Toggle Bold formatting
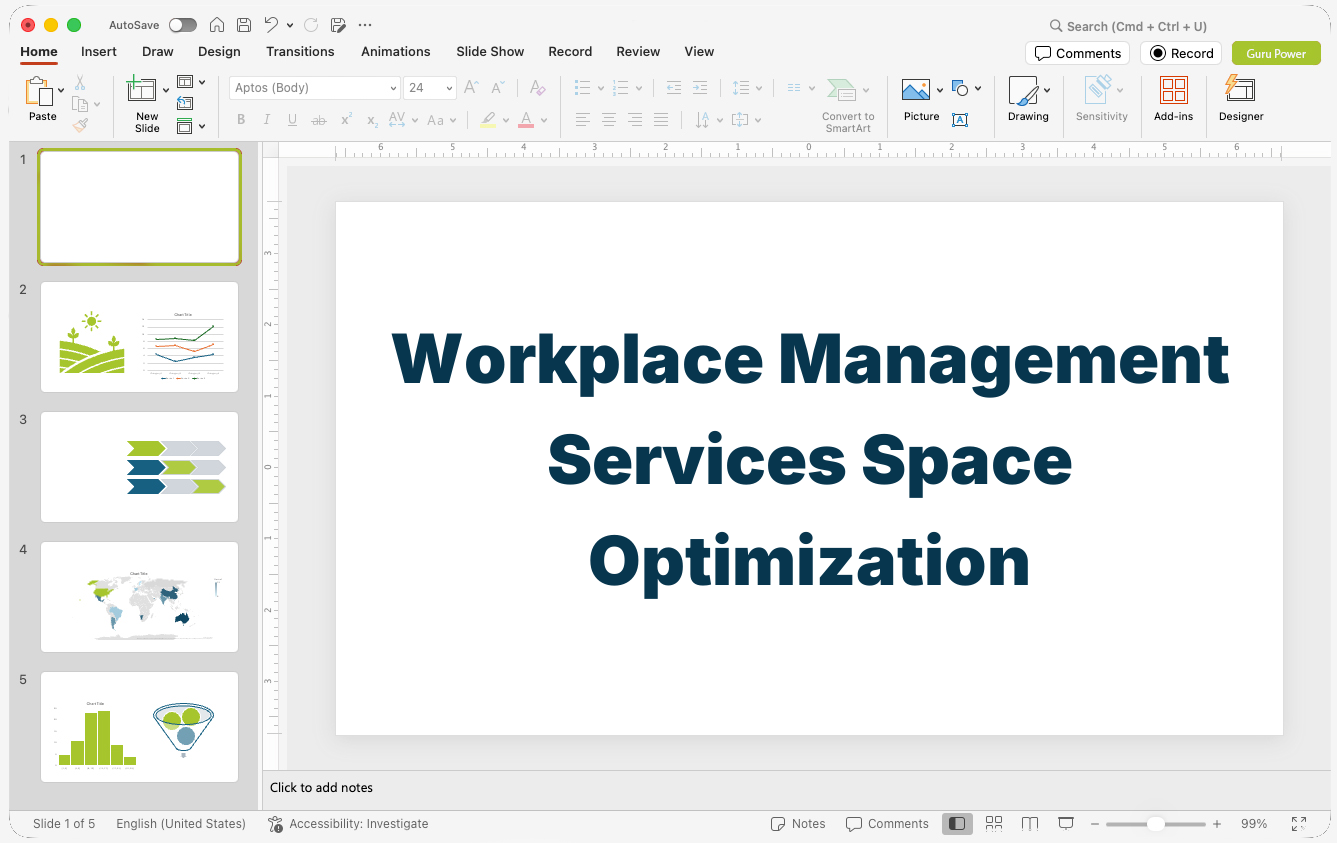 coord(241,120)
